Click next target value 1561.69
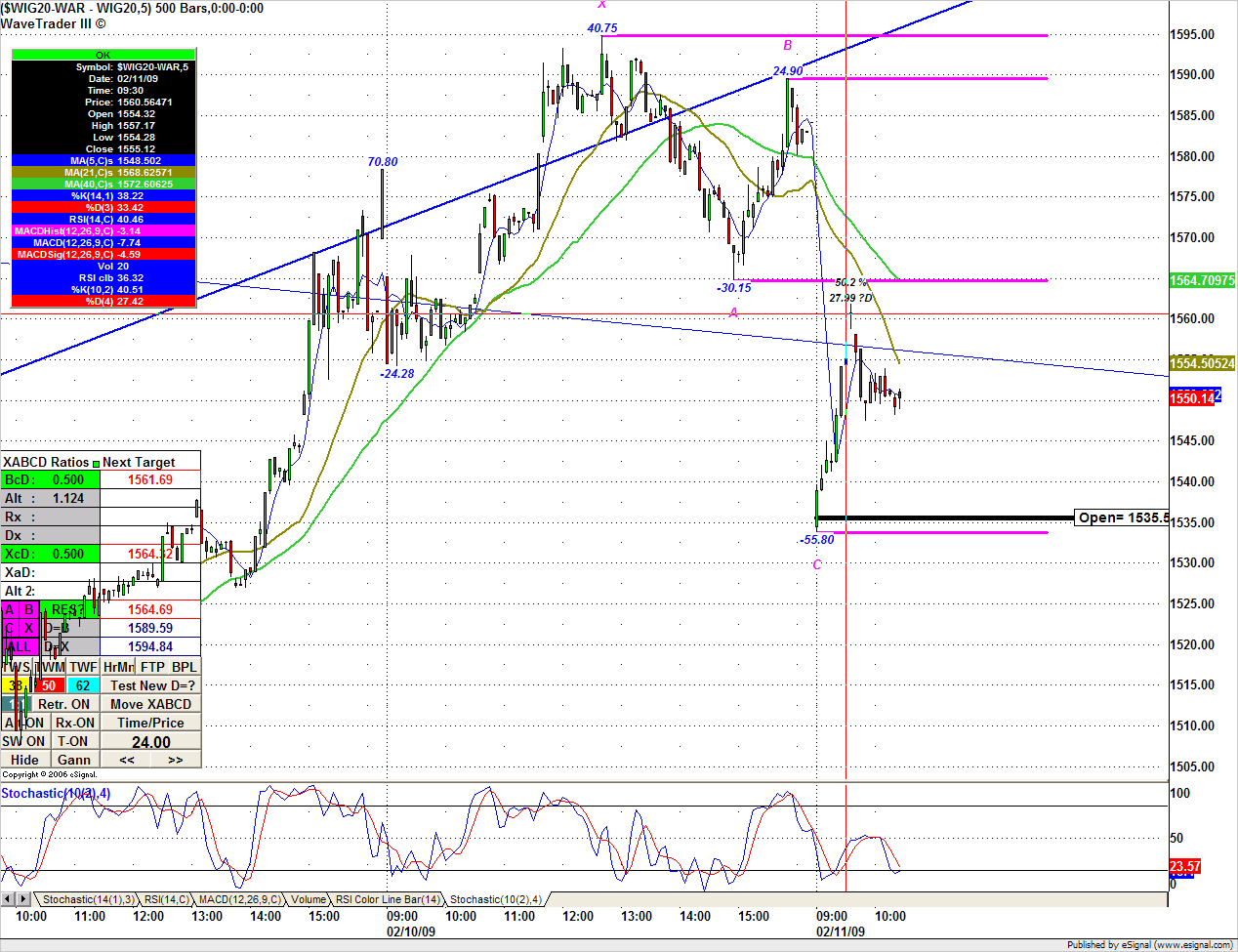1238x952 pixels. click(x=150, y=479)
